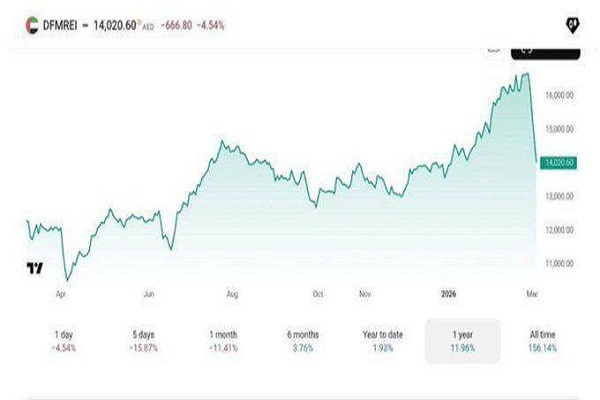Viewport: 600px width, 400px height.
Task: Click the 16,000.00 price axis label
Action: pyautogui.click(x=559, y=95)
